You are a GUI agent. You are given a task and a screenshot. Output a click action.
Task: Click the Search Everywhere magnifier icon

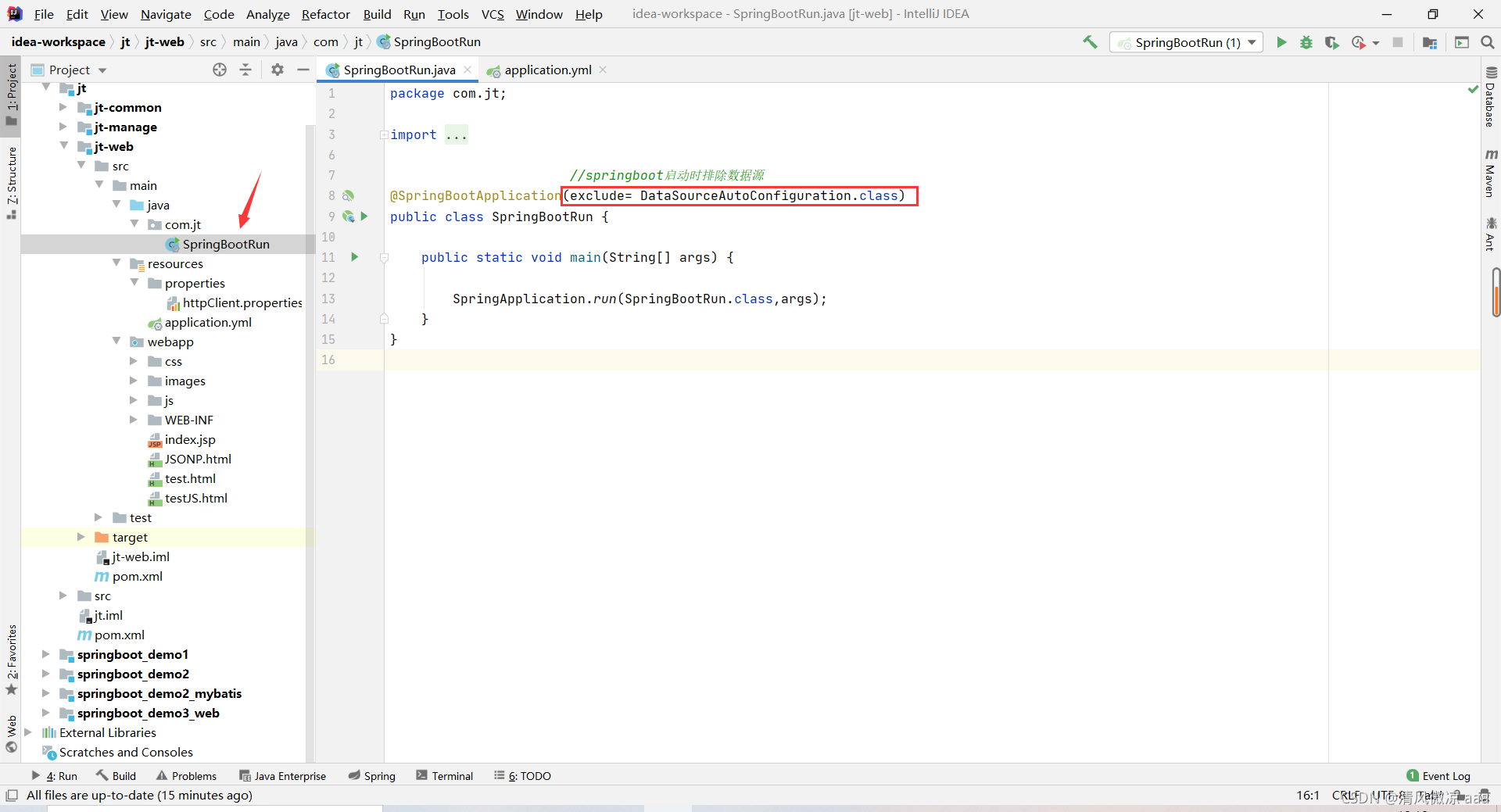coord(1488,42)
